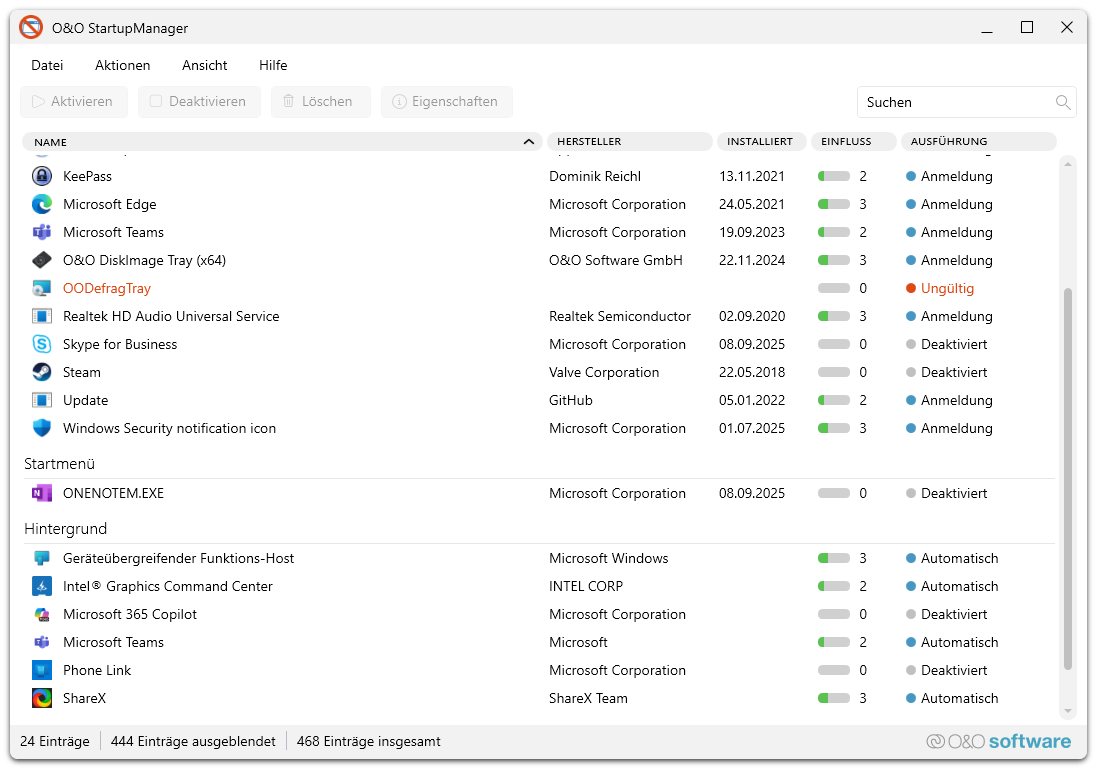1097x769 pixels.
Task: Sort by the Name column header
Action: click(280, 142)
